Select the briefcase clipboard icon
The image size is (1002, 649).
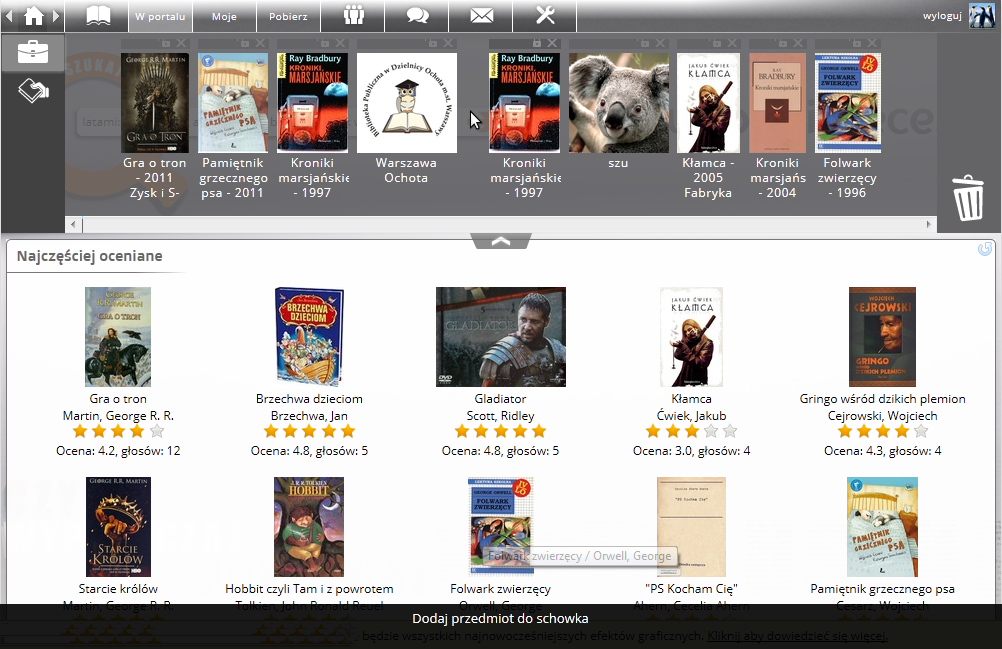coord(33,51)
